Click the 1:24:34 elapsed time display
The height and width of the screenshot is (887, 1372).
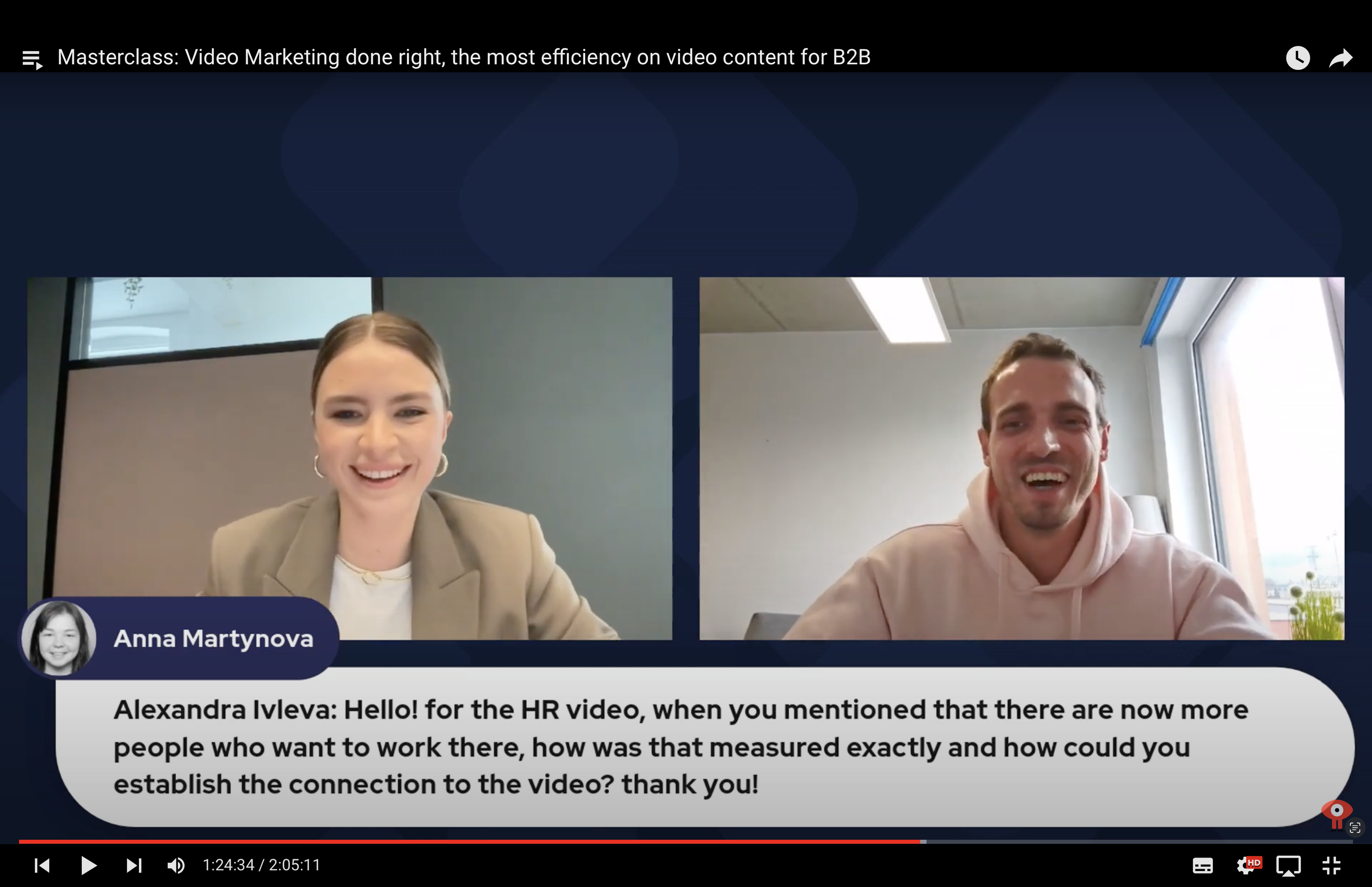point(228,865)
